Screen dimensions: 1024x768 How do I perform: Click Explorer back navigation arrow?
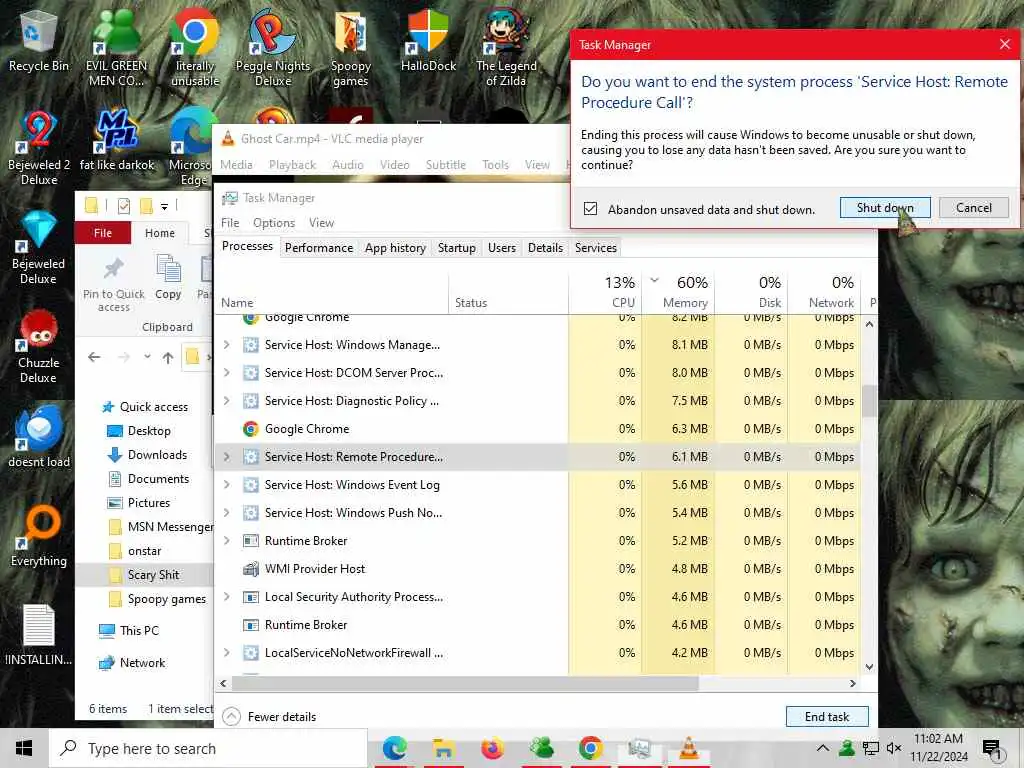94,357
